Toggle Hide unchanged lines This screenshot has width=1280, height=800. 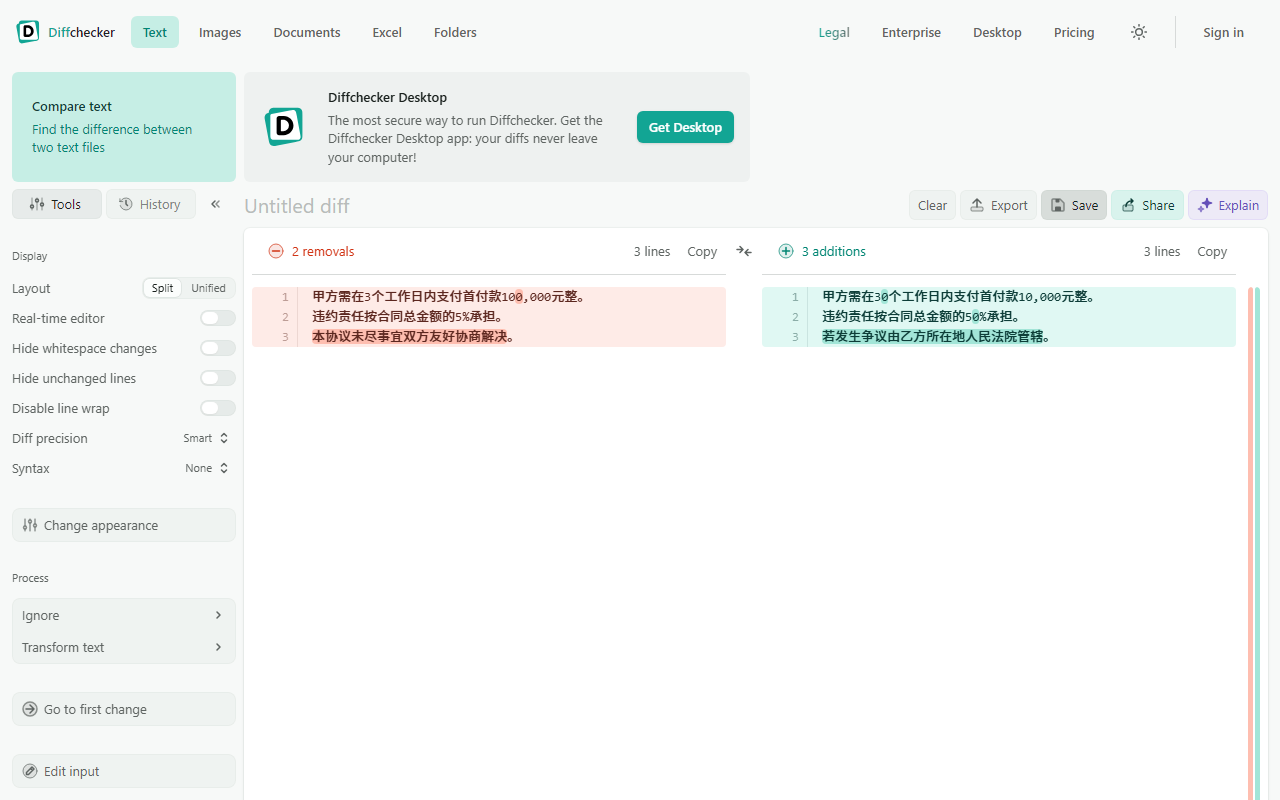218,378
